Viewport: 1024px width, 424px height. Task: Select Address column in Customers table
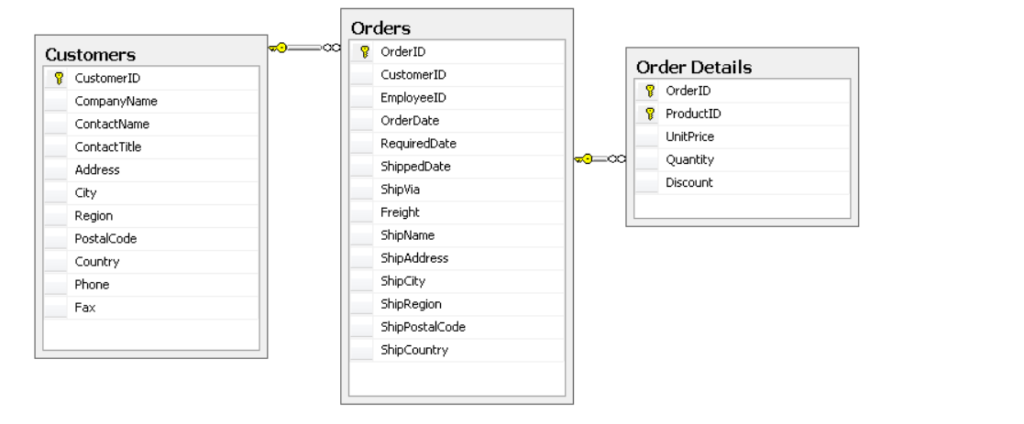coord(151,170)
